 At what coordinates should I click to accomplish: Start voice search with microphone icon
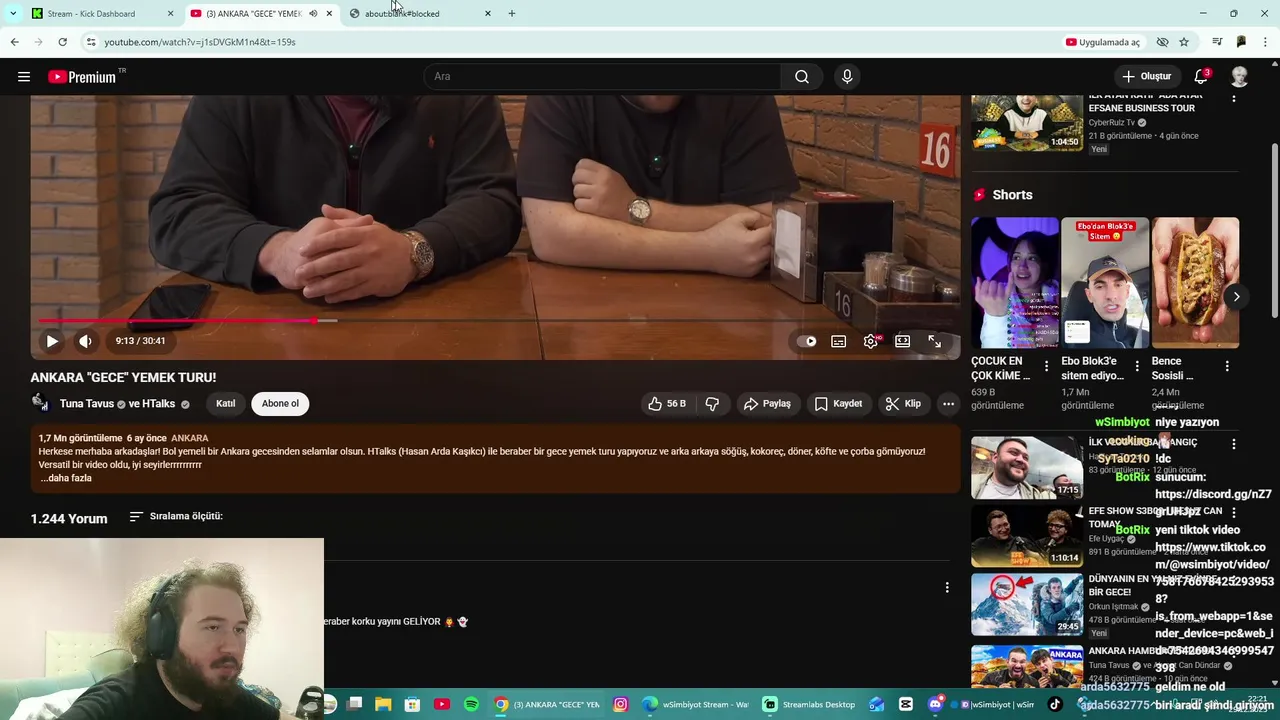(x=847, y=77)
